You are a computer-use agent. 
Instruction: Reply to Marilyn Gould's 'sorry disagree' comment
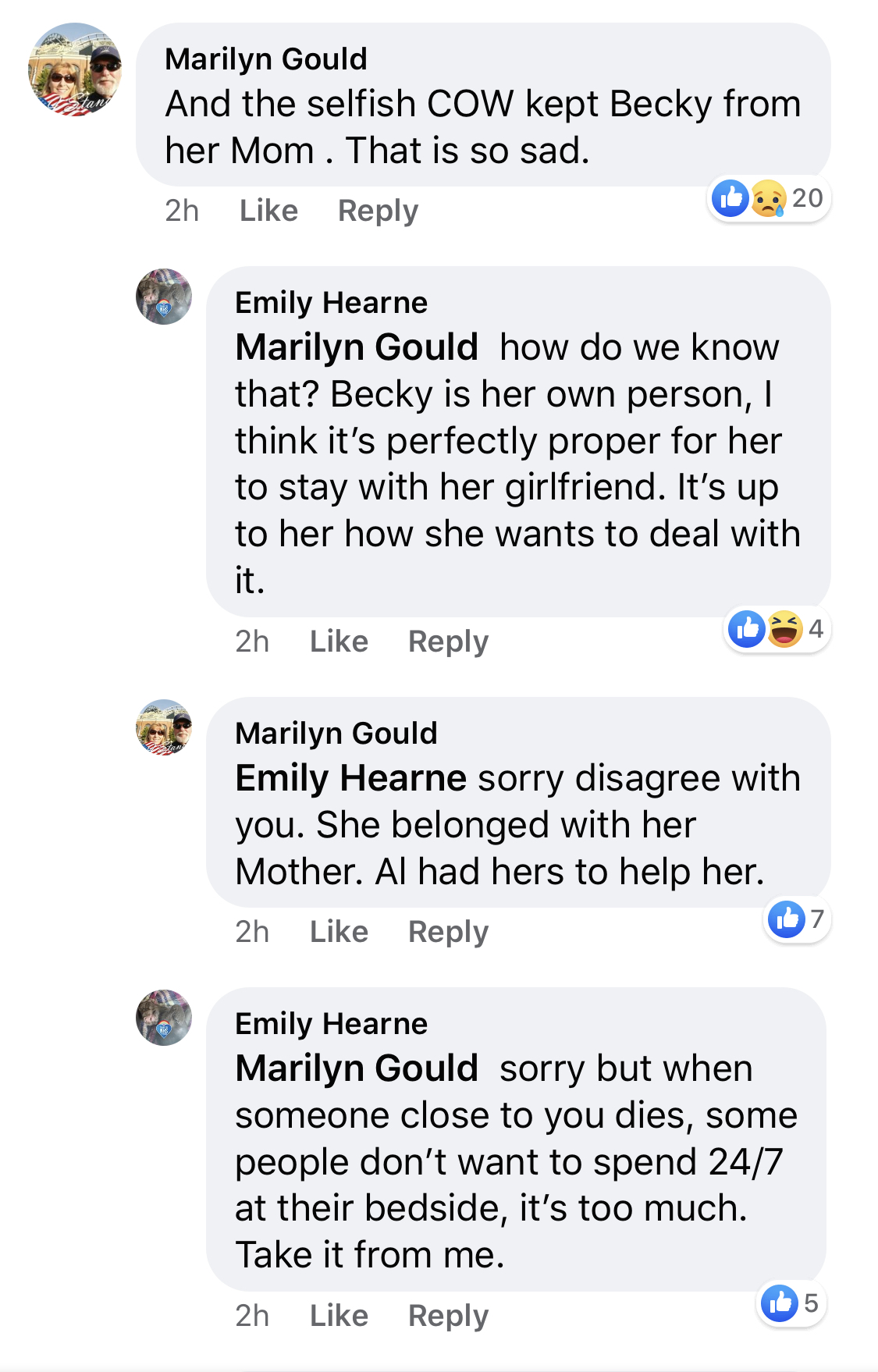(448, 932)
